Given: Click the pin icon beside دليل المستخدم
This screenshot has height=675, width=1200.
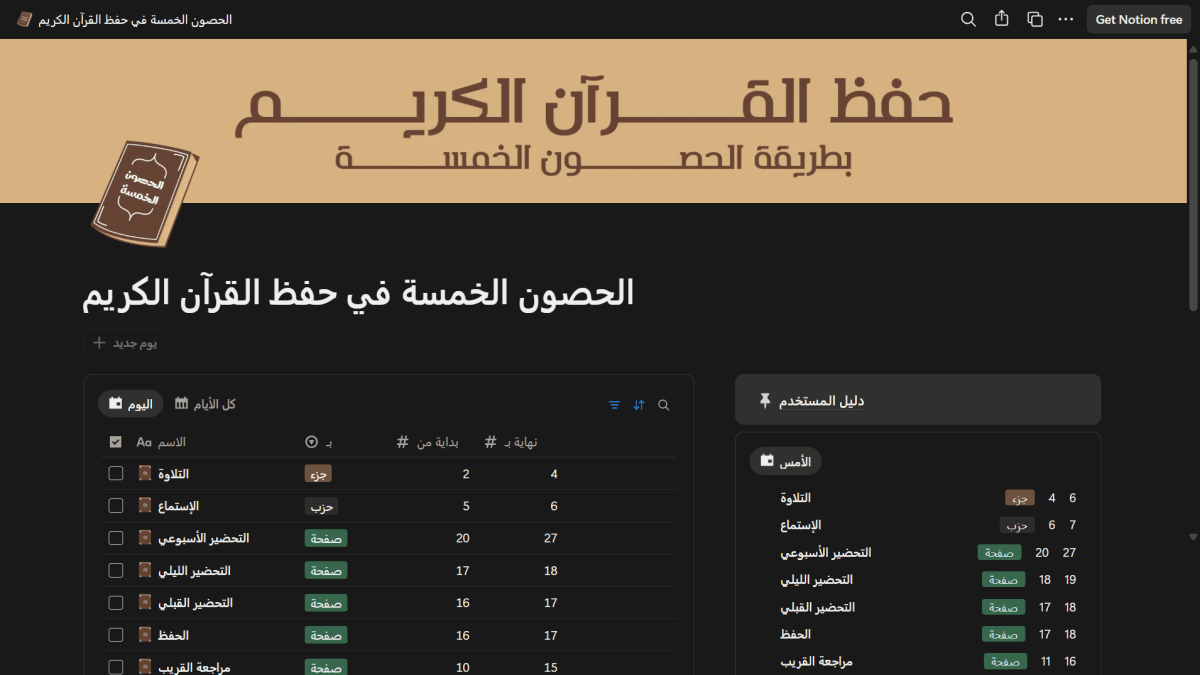Looking at the screenshot, I should pyautogui.click(x=766, y=399).
